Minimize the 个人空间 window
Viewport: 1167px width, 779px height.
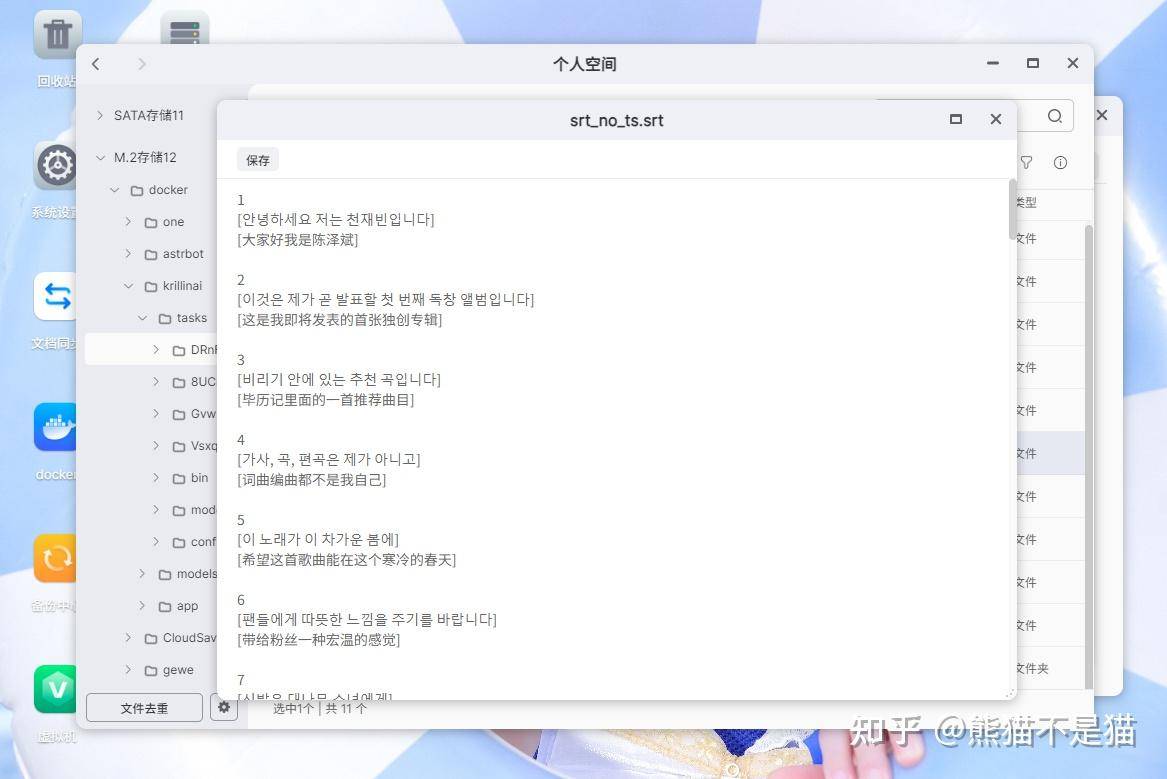tap(993, 63)
